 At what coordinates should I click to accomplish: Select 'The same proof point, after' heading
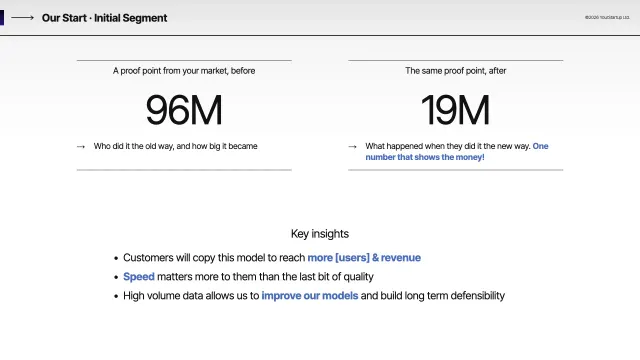click(x=456, y=71)
